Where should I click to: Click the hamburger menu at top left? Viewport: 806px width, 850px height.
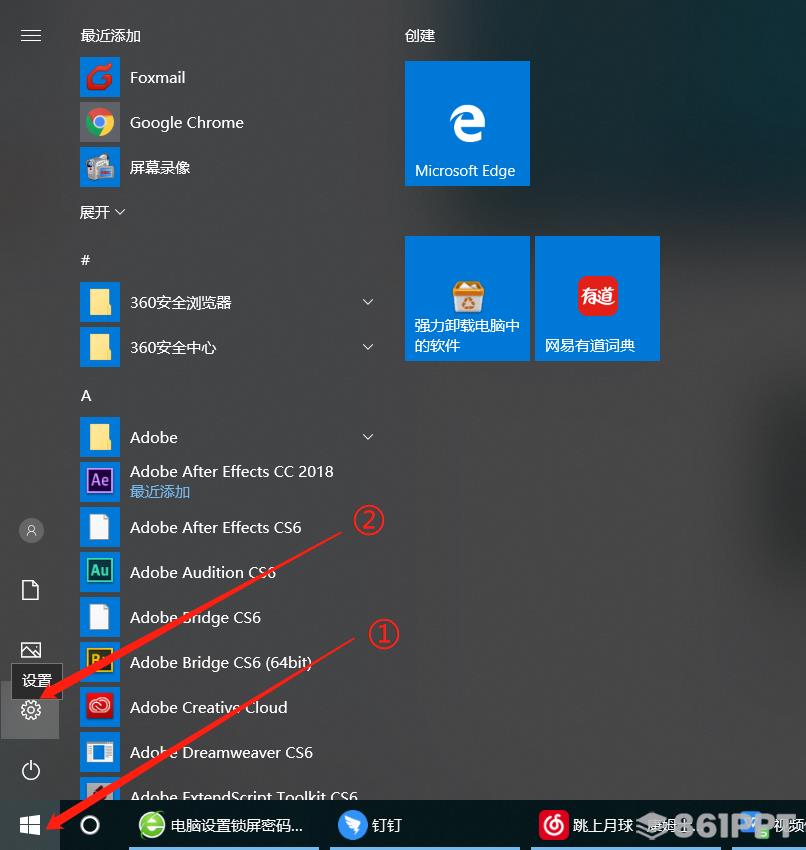[x=31, y=36]
